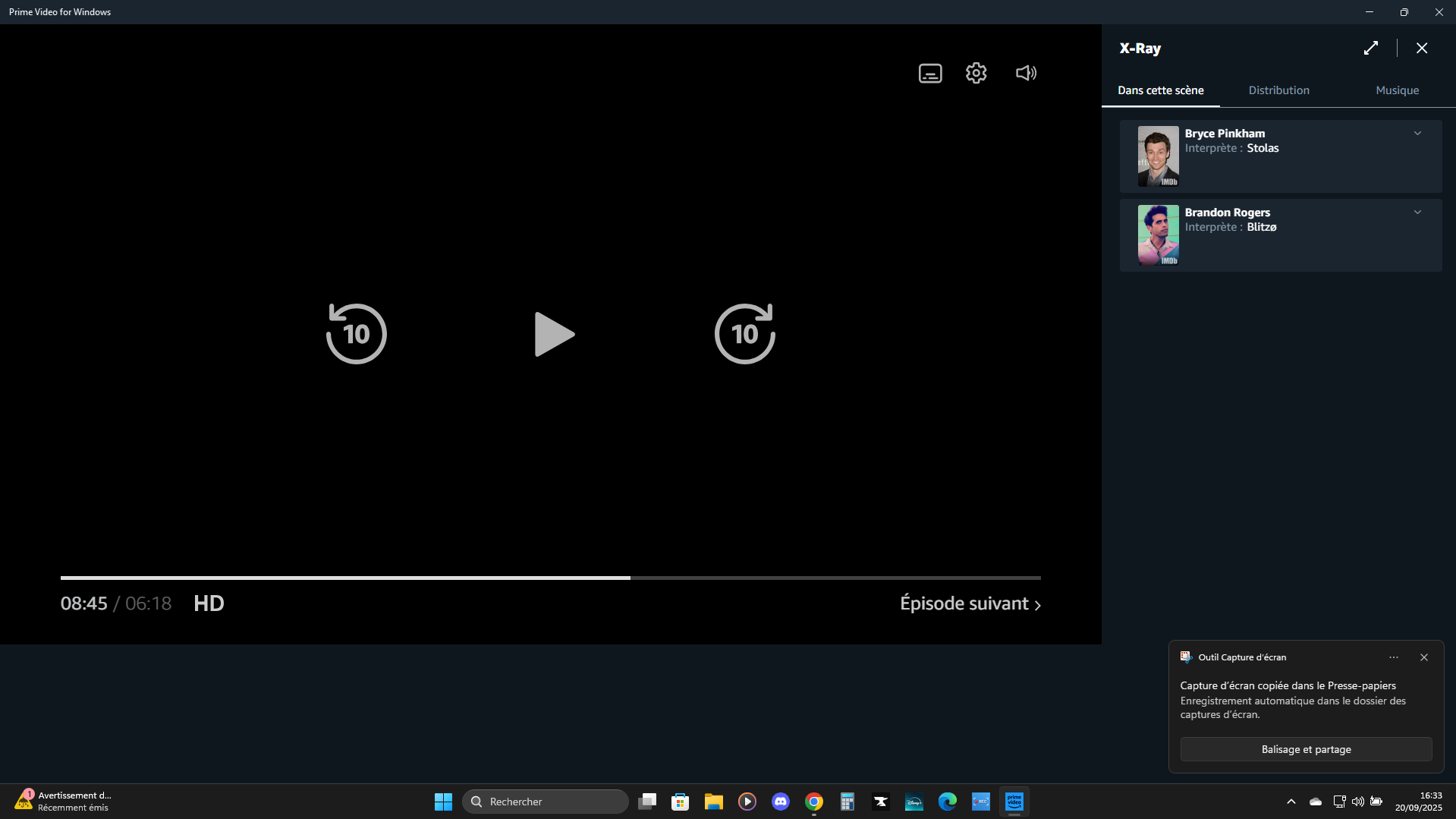Expand Brandon Rogers' details
The height and width of the screenshot is (819, 1456).
click(x=1417, y=213)
